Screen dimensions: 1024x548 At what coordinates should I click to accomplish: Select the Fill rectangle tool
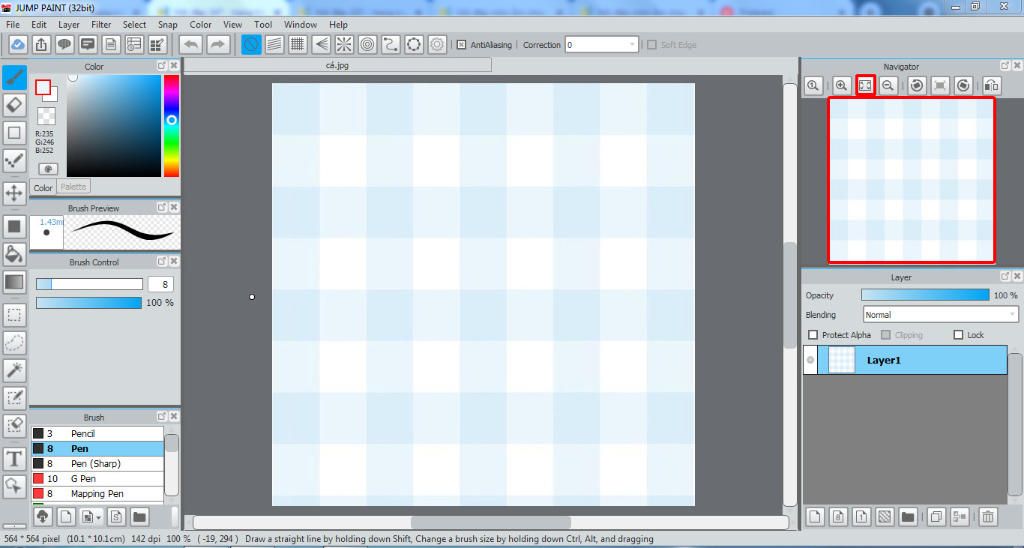tap(14, 227)
